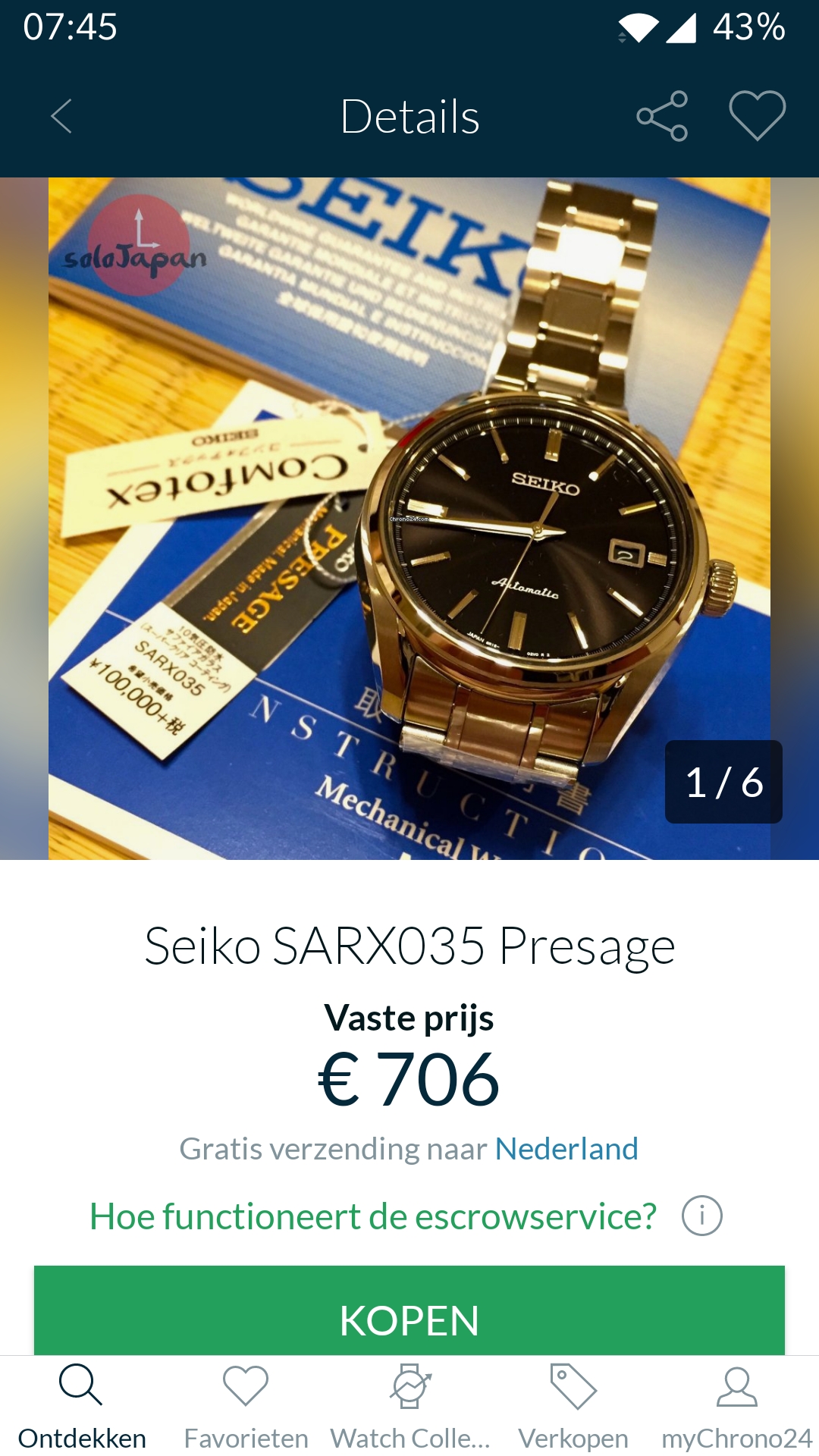Tap the battery percentage in status bar
This screenshot has width=819, height=1456.
coord(749,27)
